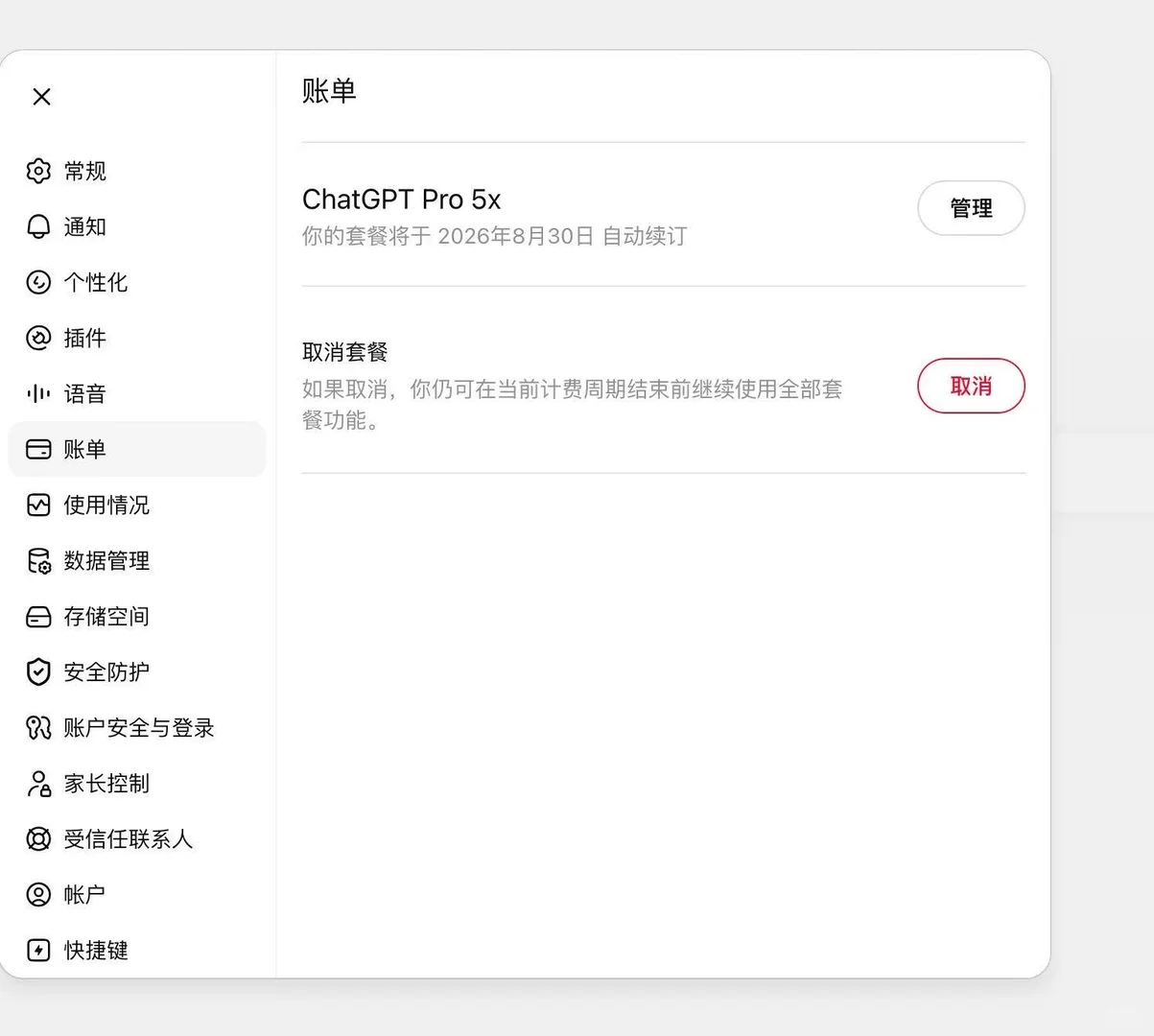Image resolution: width=1154 pixels, height=1036 pixels.
Task: Open 家长控制 parental control icon
Action: point(38,783)
